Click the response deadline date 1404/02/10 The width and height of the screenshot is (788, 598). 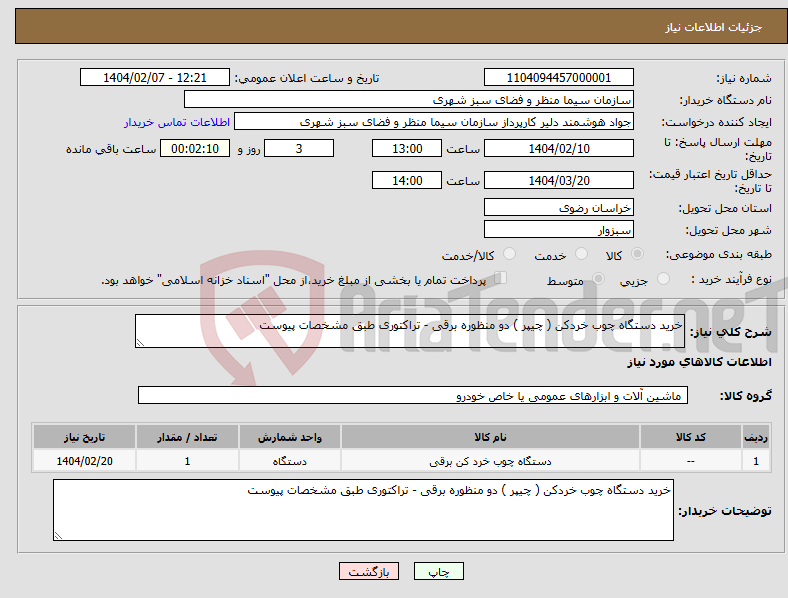[x=559, y=148]
